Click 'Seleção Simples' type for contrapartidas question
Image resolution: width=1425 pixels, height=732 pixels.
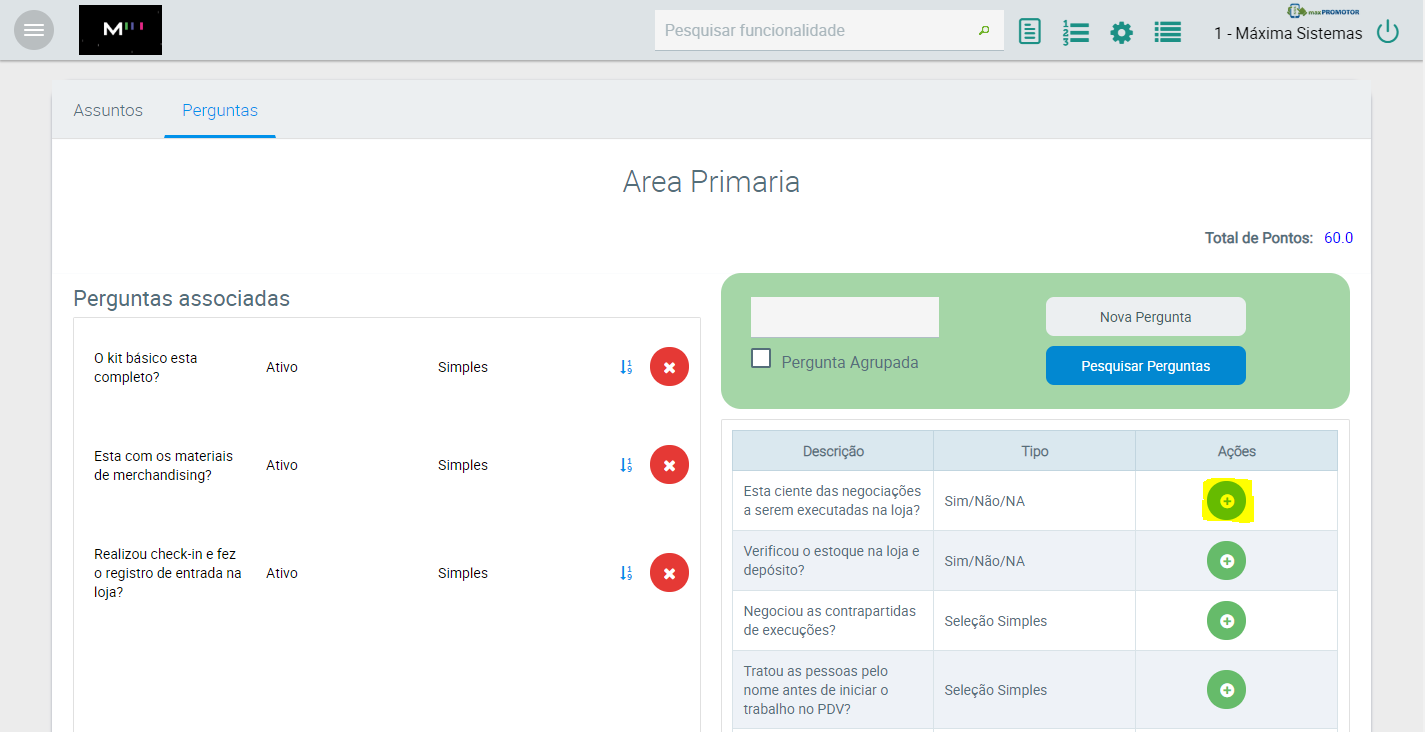996,621
